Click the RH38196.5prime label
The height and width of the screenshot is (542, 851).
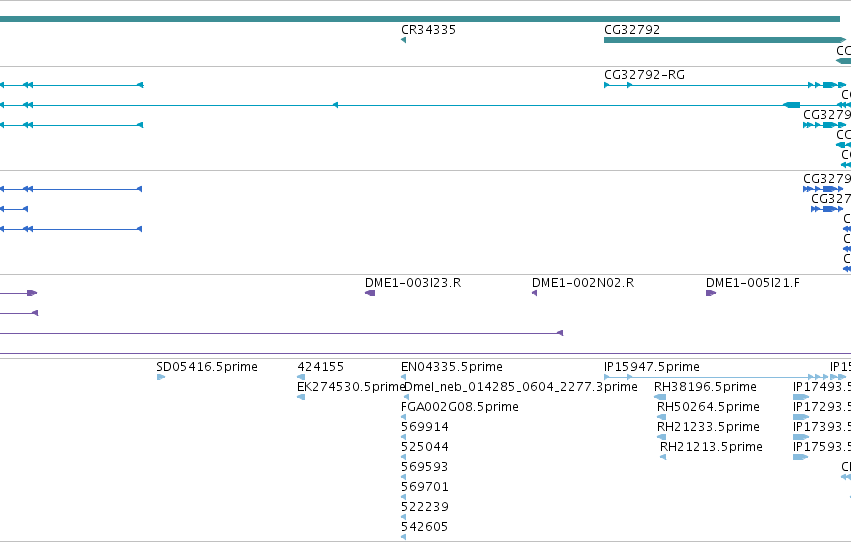[705, 387]
